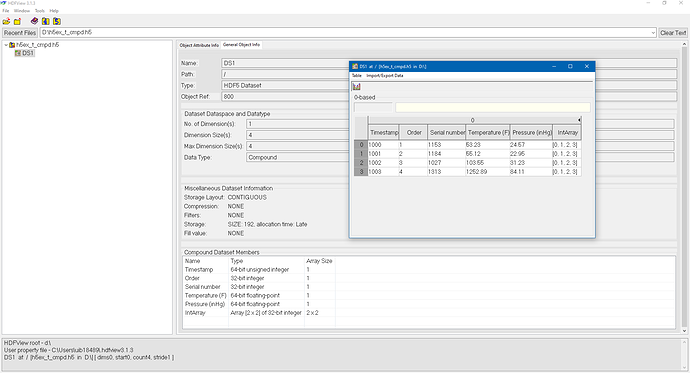Open the Tools menu
690x373 pixels.
point(40,11)
